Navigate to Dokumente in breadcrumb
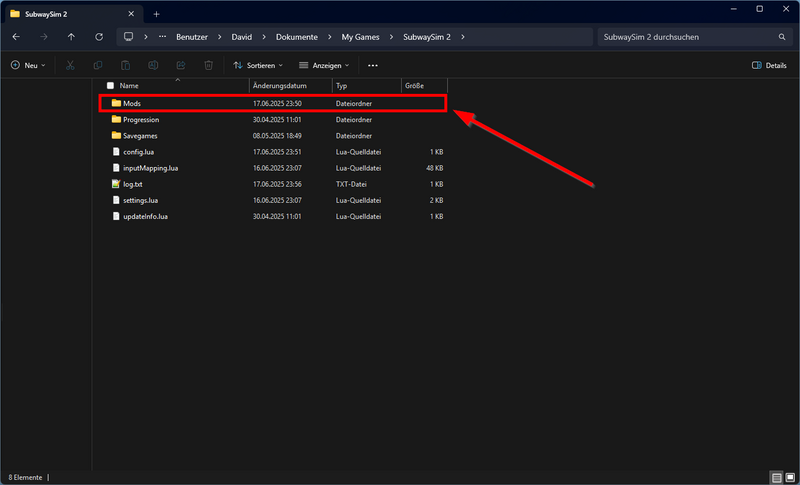The image size is (800, 485). (297, 37)
